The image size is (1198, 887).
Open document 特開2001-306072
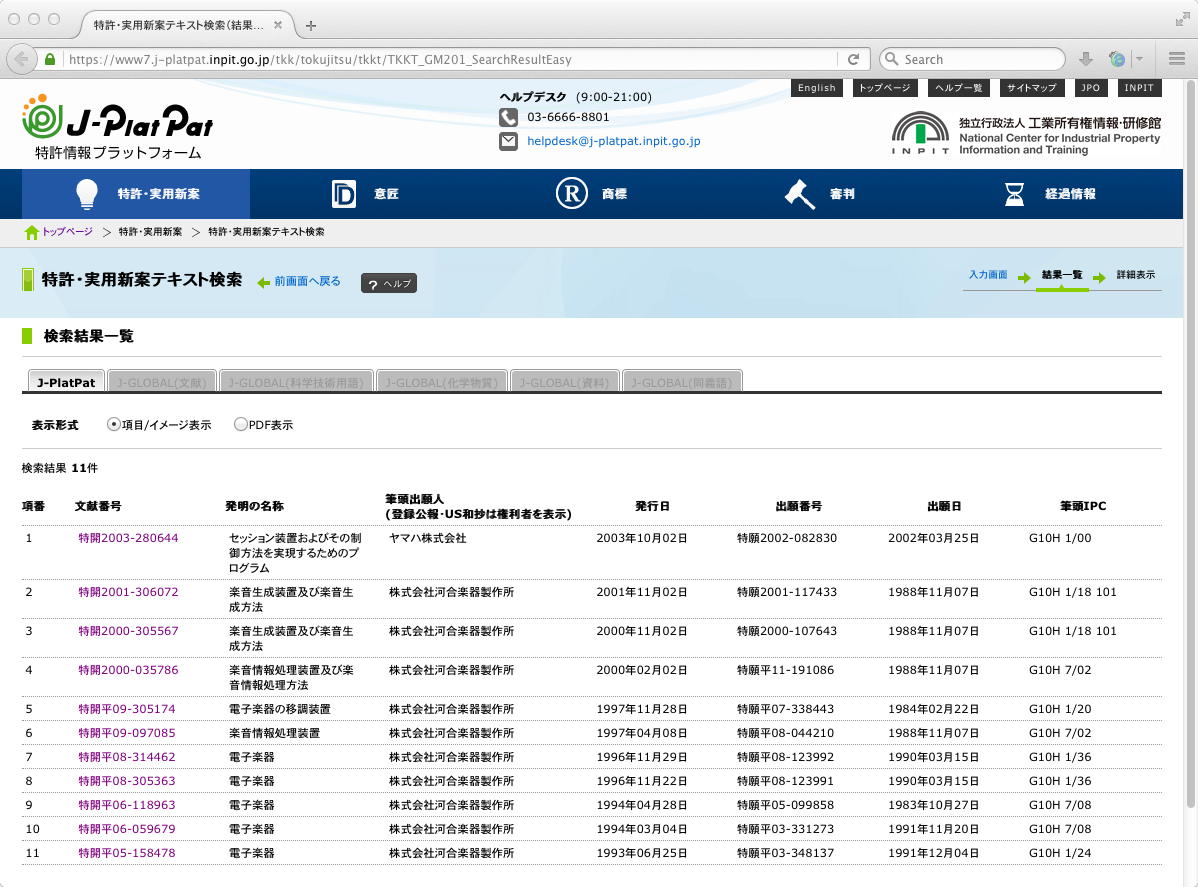[128, 592]
